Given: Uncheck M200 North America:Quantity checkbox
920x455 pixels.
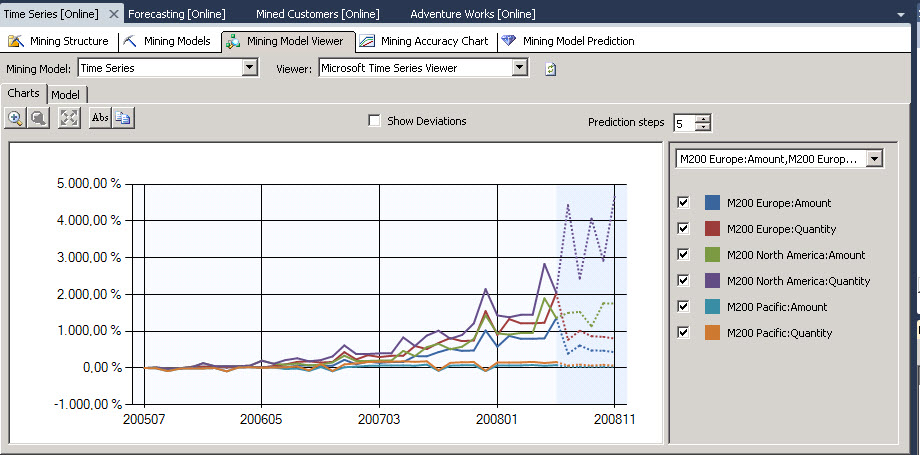Looking at the screenshot, I should [x=683, y=280].
